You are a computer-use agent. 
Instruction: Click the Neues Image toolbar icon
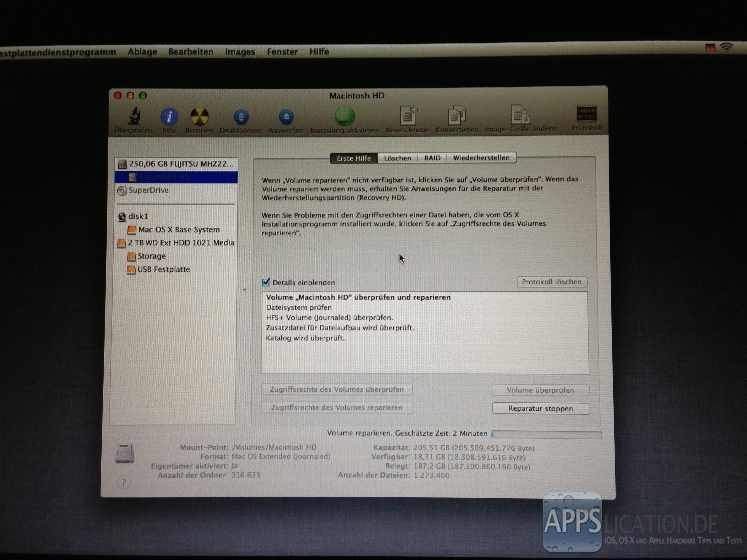click(x=408, y=115)
